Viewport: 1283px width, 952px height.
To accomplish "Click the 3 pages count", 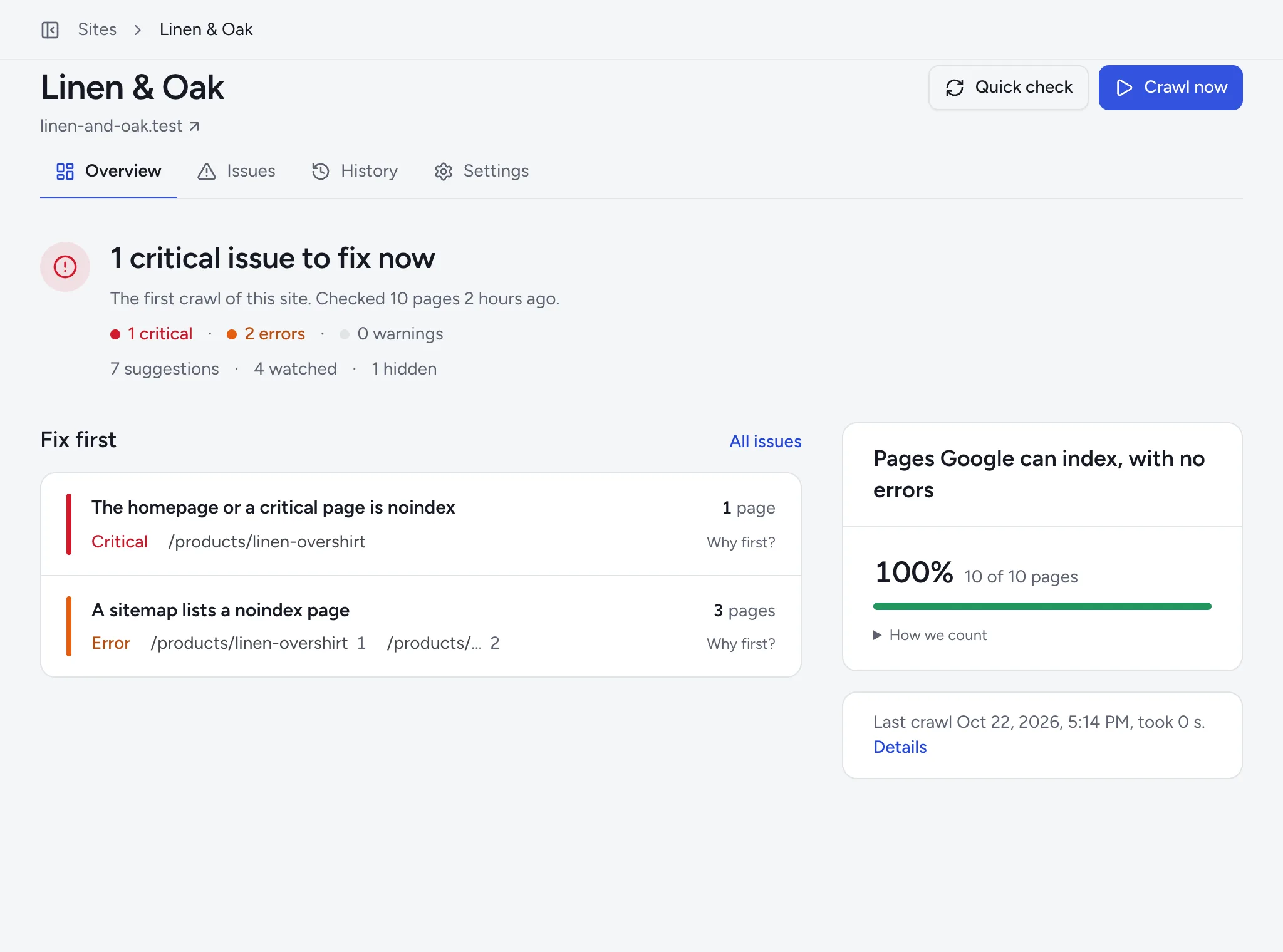I will (x=744, y=611).
